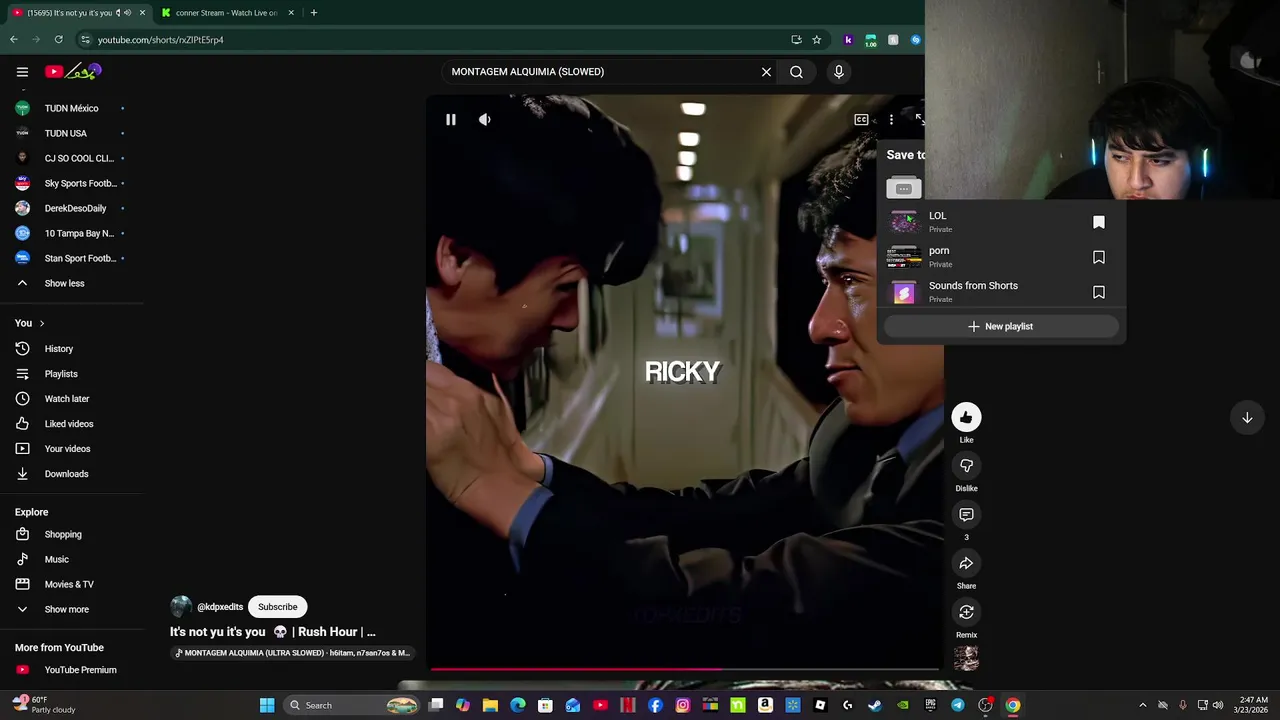Open the purple K extension
1280x720 pixels.
point(848,40)
